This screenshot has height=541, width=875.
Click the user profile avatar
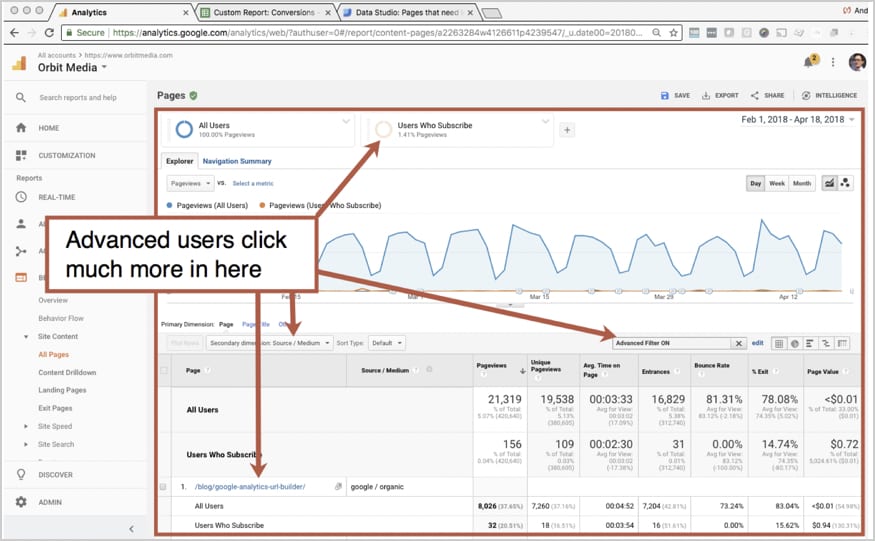857,62
